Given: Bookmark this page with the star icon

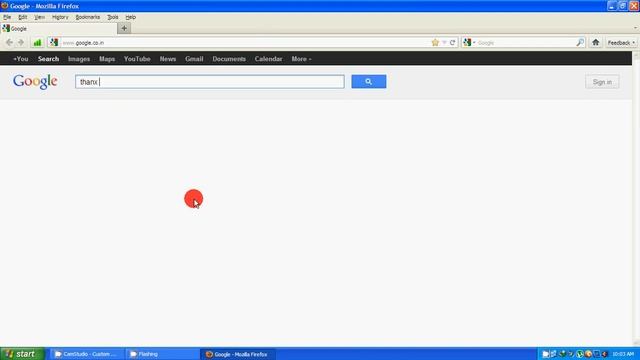Looking at the screenshot, I should point(435,42).
